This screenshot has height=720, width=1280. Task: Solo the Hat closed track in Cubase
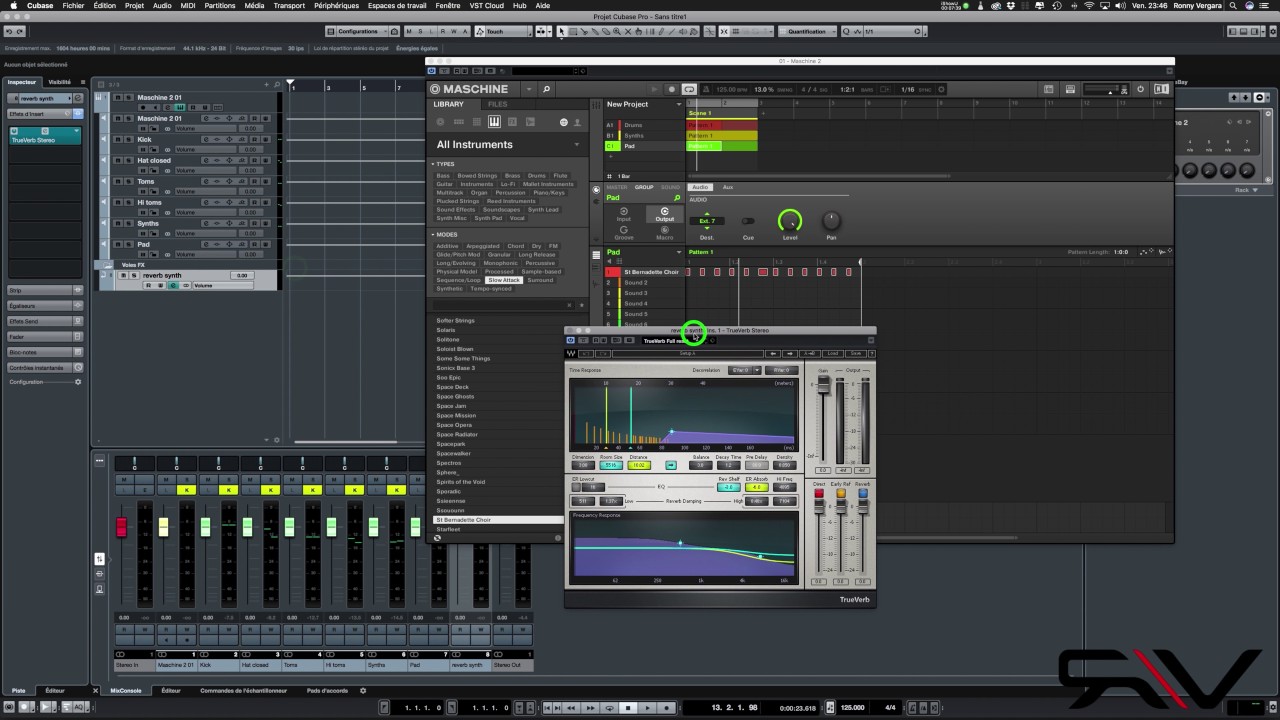click(x=128, y=160)
